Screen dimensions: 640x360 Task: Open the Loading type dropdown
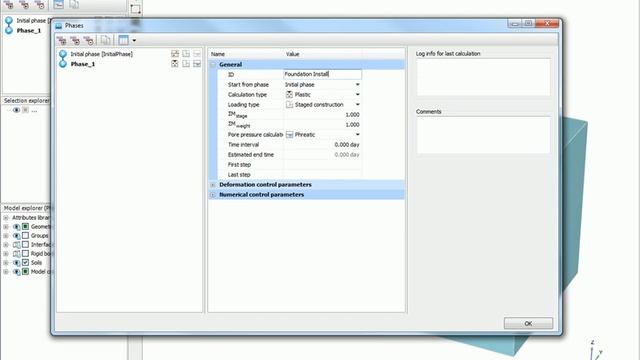click(358, 104)
